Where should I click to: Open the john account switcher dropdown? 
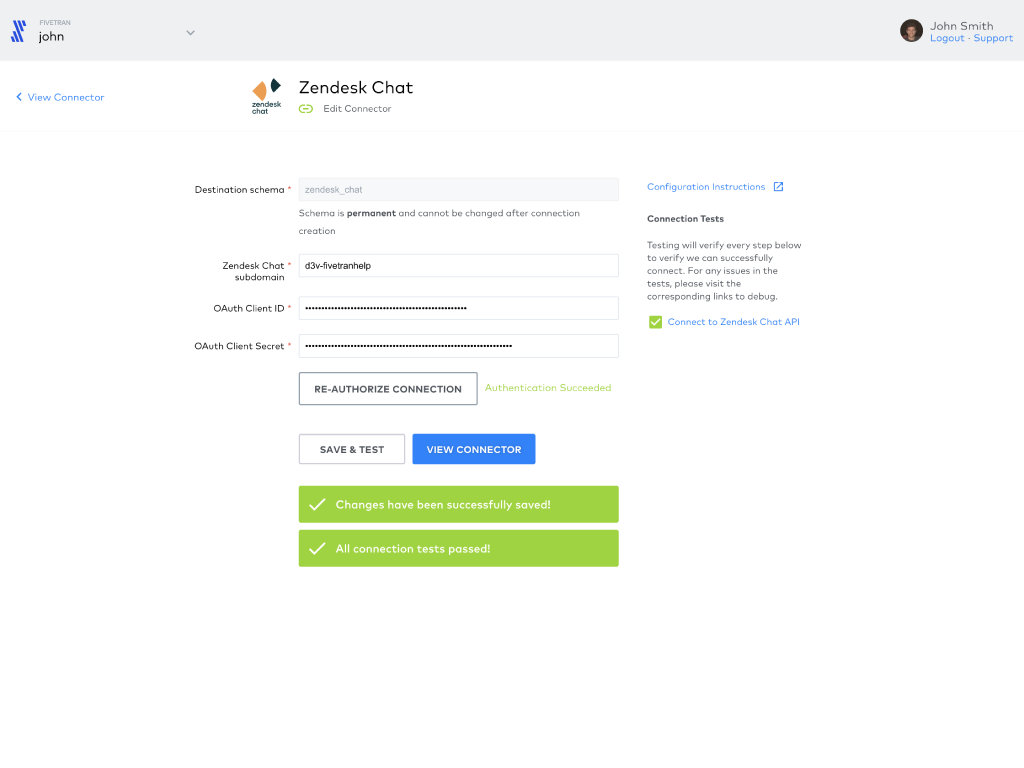coord(190,32)
